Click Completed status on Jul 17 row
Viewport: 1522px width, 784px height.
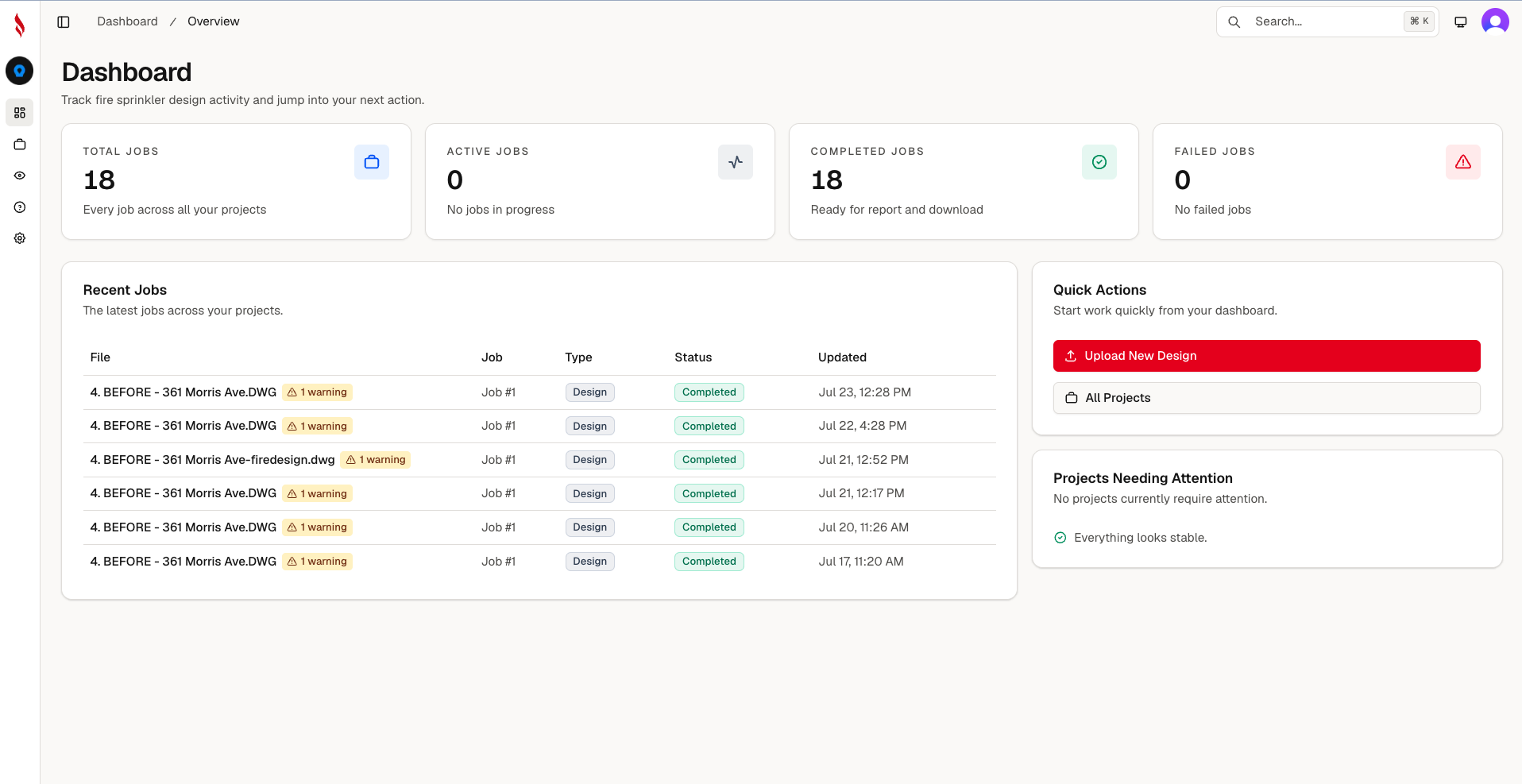[709, 562]
